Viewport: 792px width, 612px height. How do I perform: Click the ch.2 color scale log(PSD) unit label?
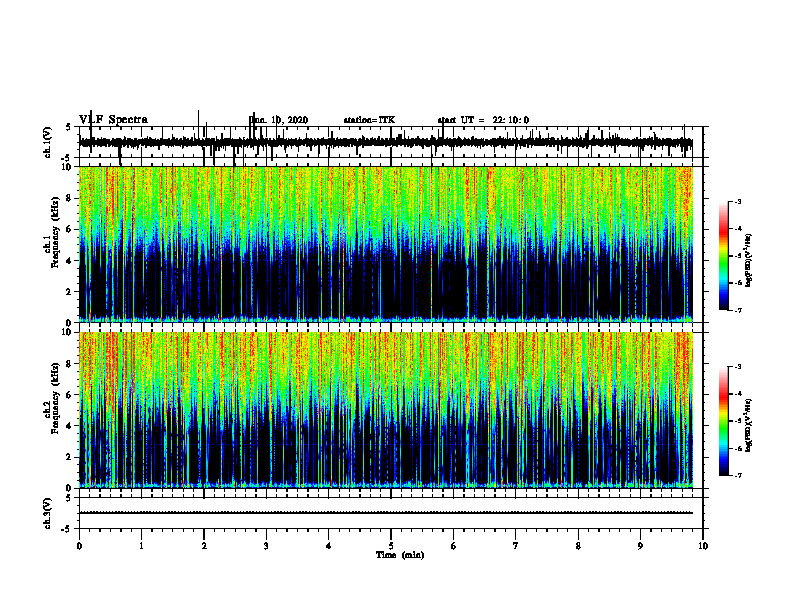pyautogui.click(x=749, y=425)
